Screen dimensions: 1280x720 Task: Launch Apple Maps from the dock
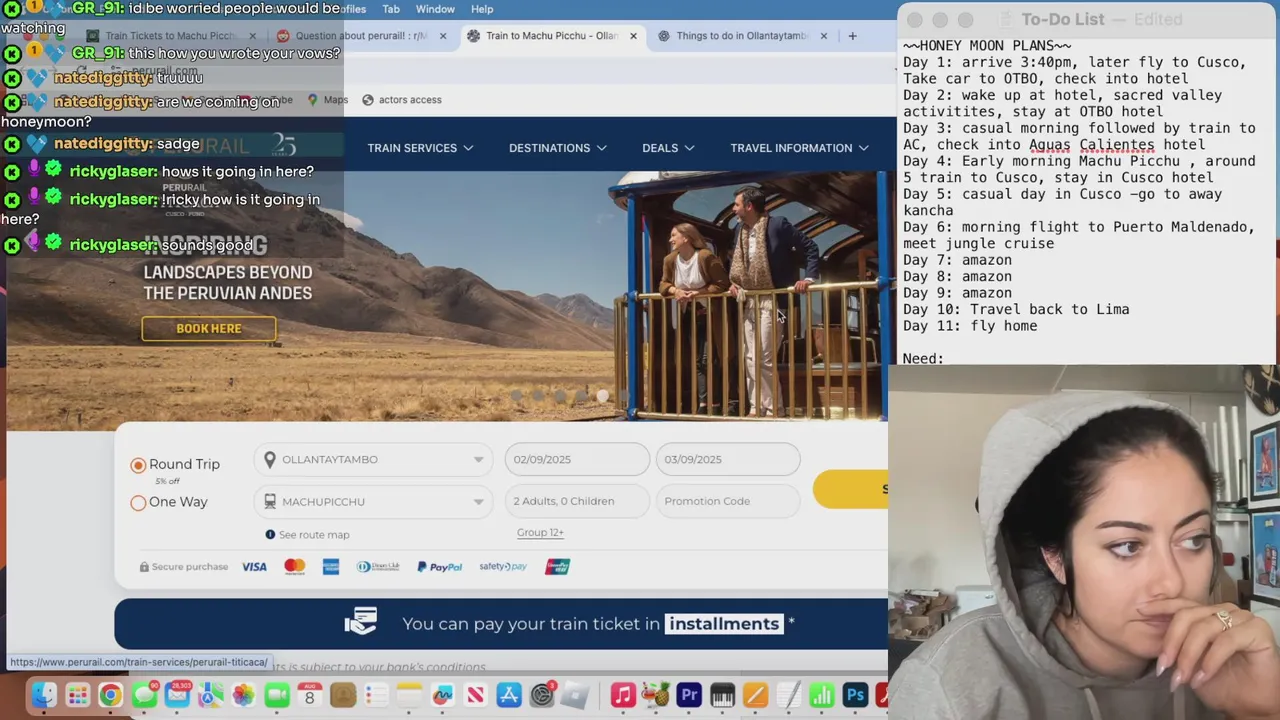coord(210,695)
